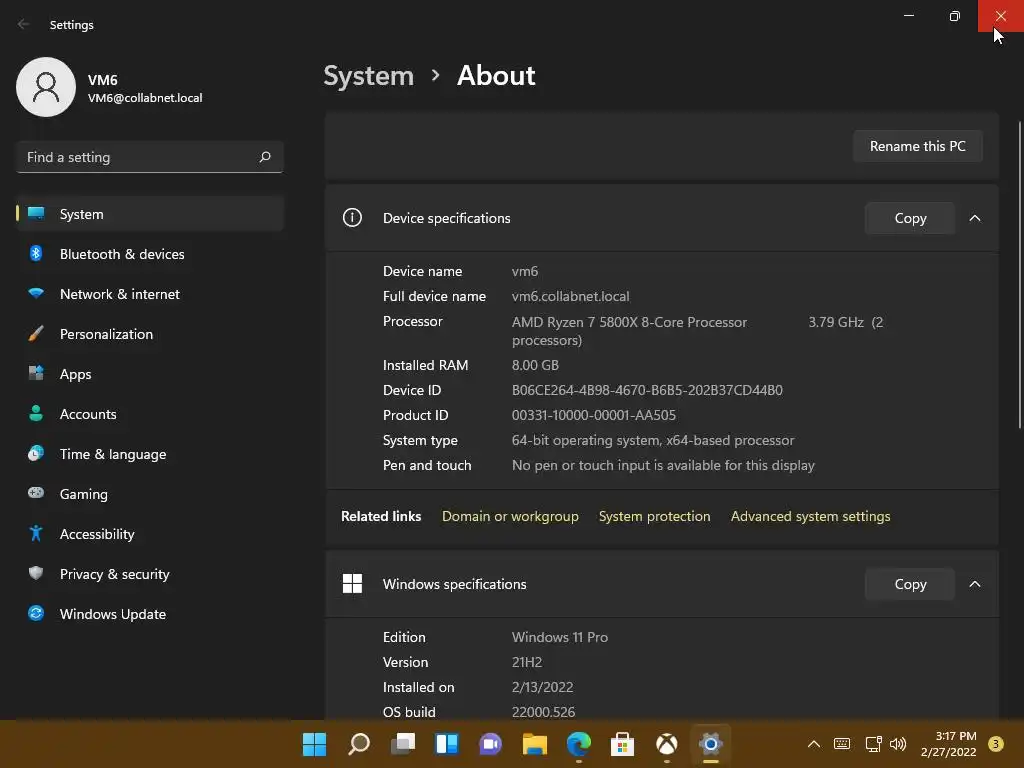Copy the Windows specifications
This screenshot has height=768, width=1024.
[x=910, y=584]
